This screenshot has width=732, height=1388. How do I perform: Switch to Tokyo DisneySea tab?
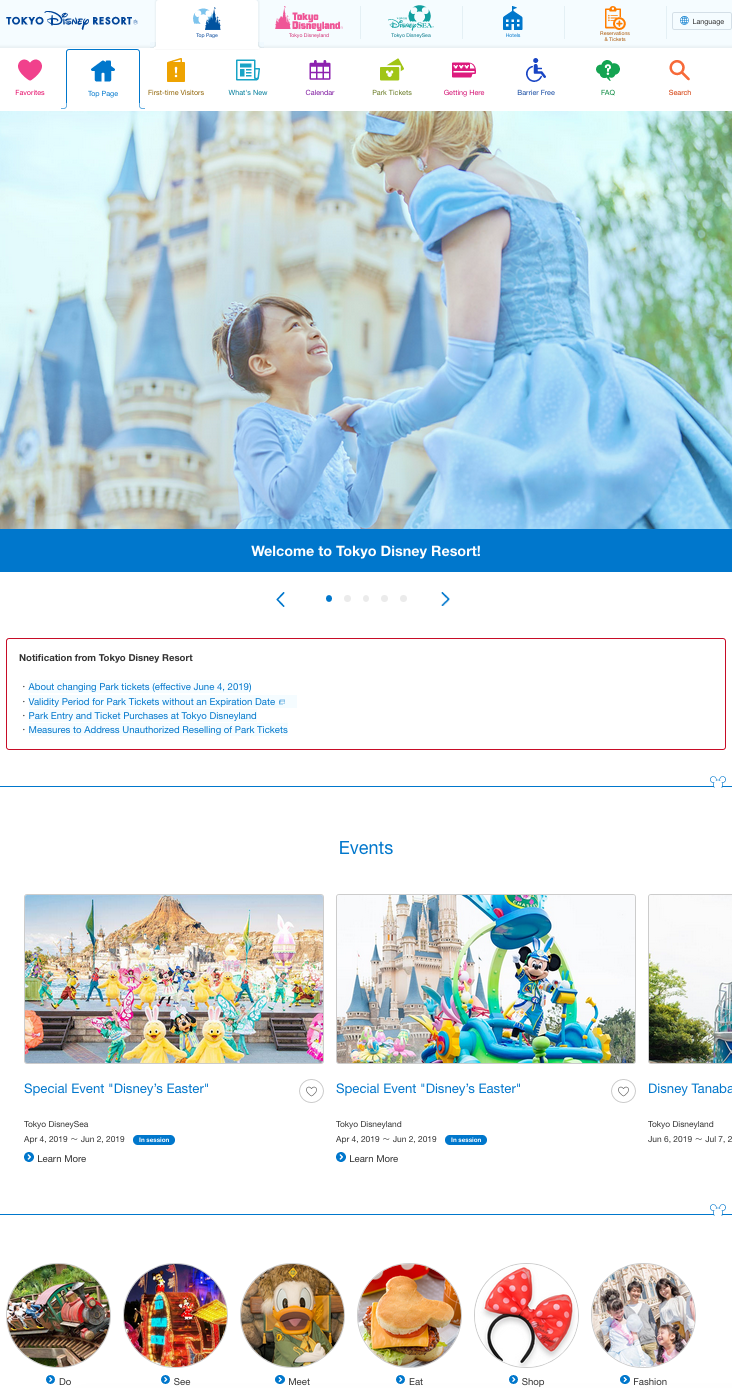tap(411, 23)
